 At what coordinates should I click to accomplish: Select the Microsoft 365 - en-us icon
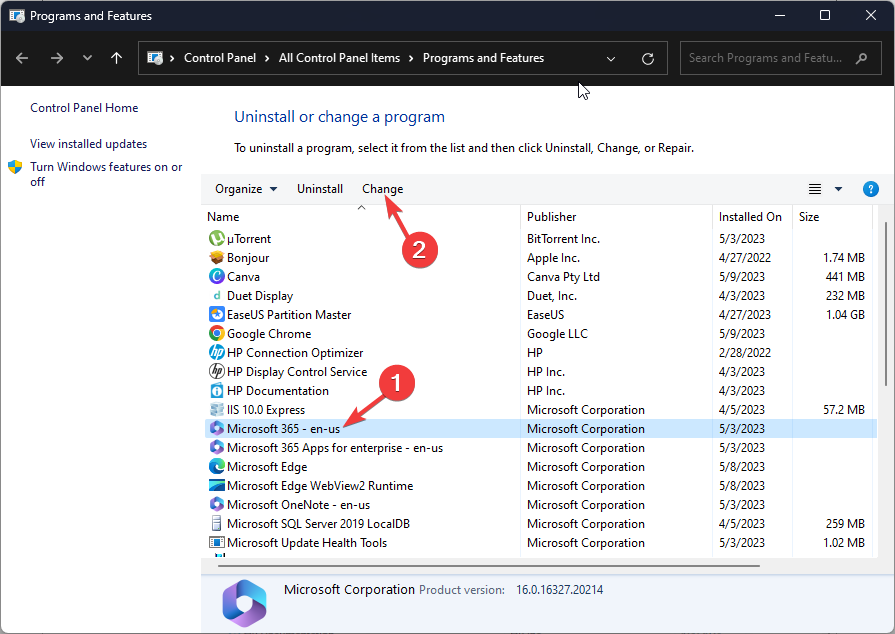click(x=216, y=429)
